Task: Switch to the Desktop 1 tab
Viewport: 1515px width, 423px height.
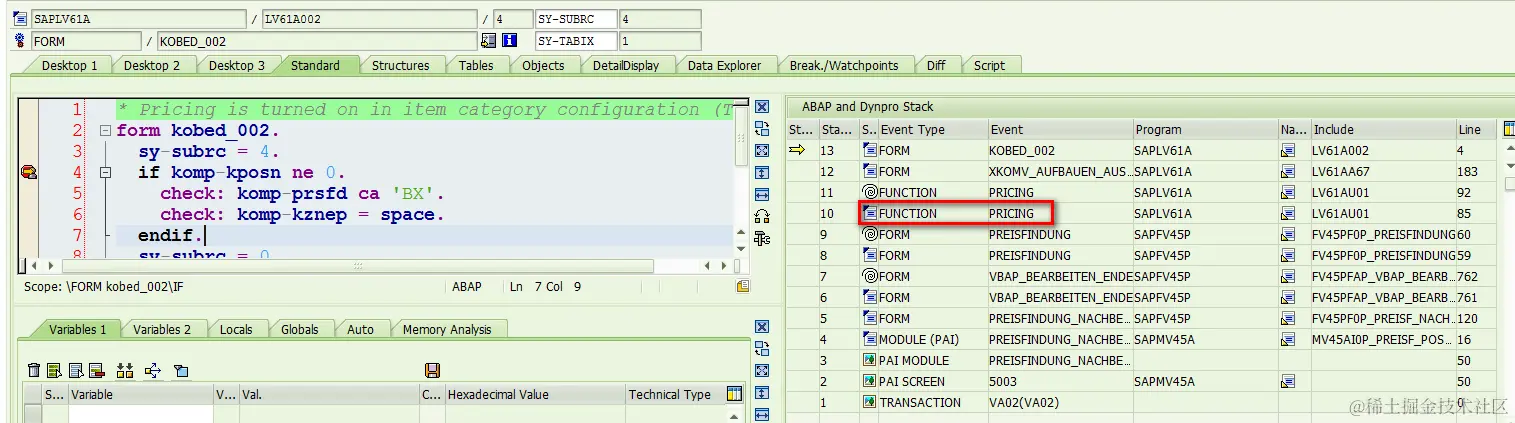Action: pos(69,65)
